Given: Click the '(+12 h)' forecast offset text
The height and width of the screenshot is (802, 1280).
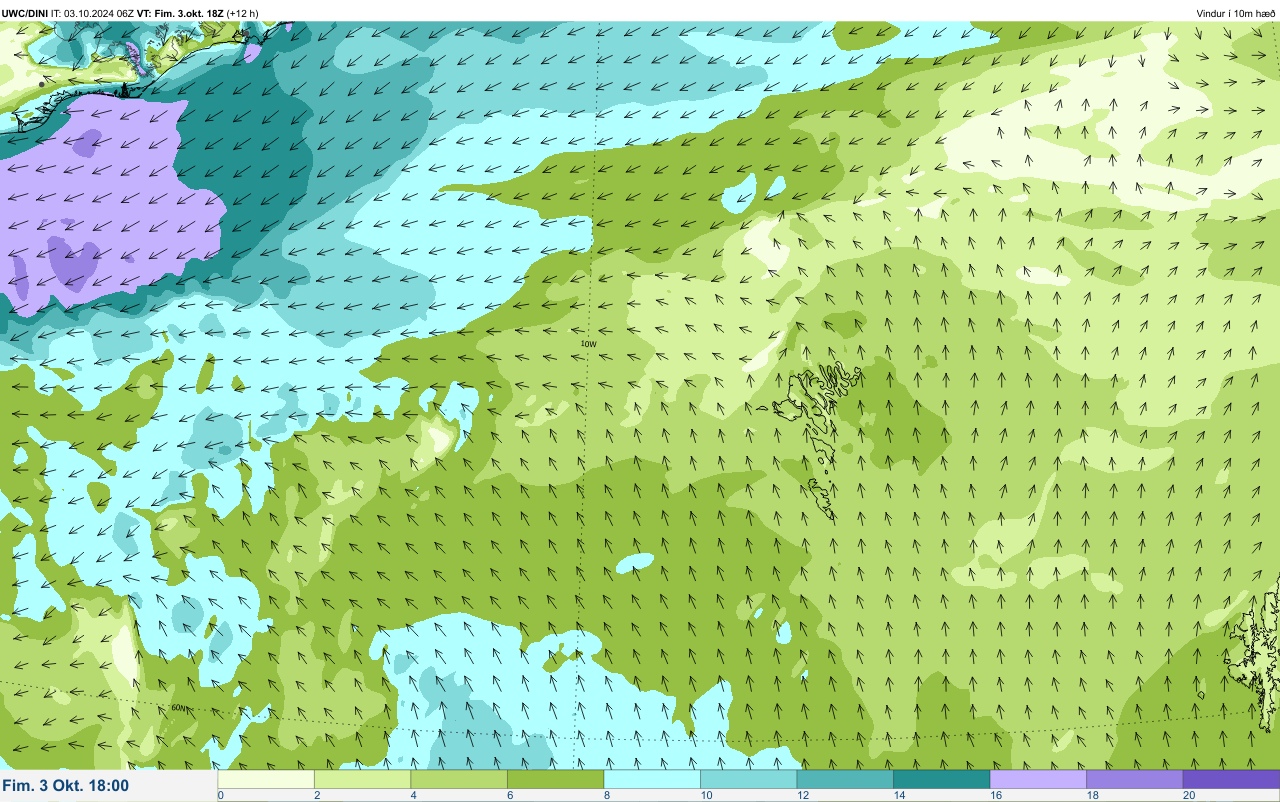Looking at the screenshot, I should (242, 13).
